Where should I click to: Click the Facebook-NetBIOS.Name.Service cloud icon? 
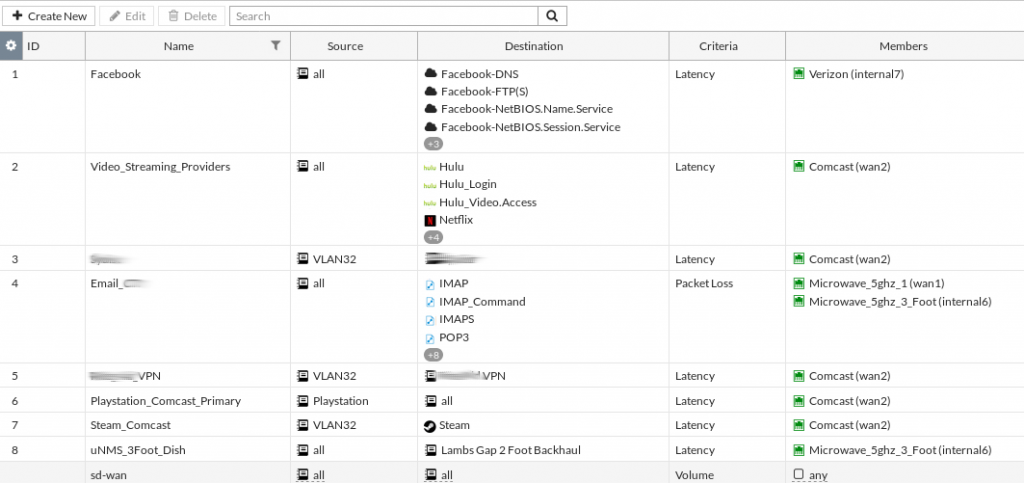pyautogui.click(x=430, y=109)
